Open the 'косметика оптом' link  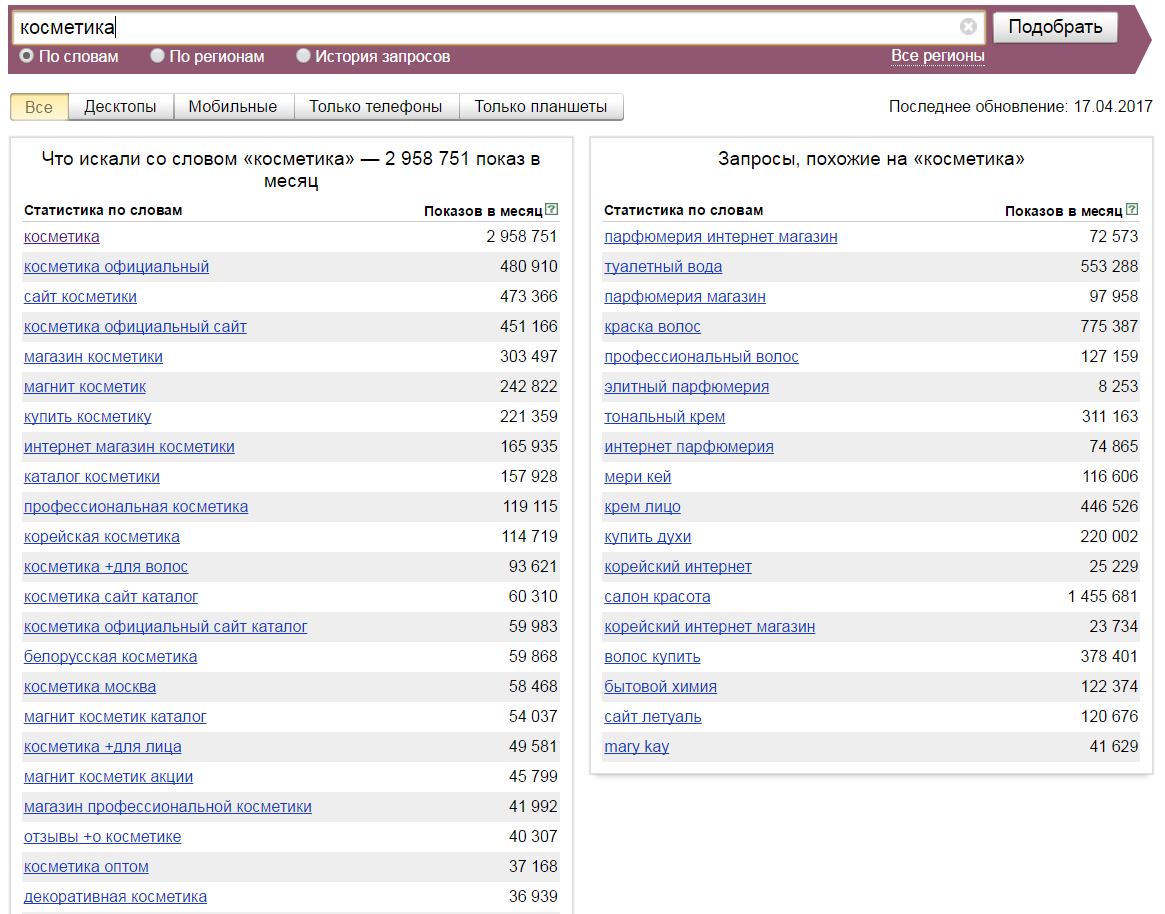(x=86, y=867)
